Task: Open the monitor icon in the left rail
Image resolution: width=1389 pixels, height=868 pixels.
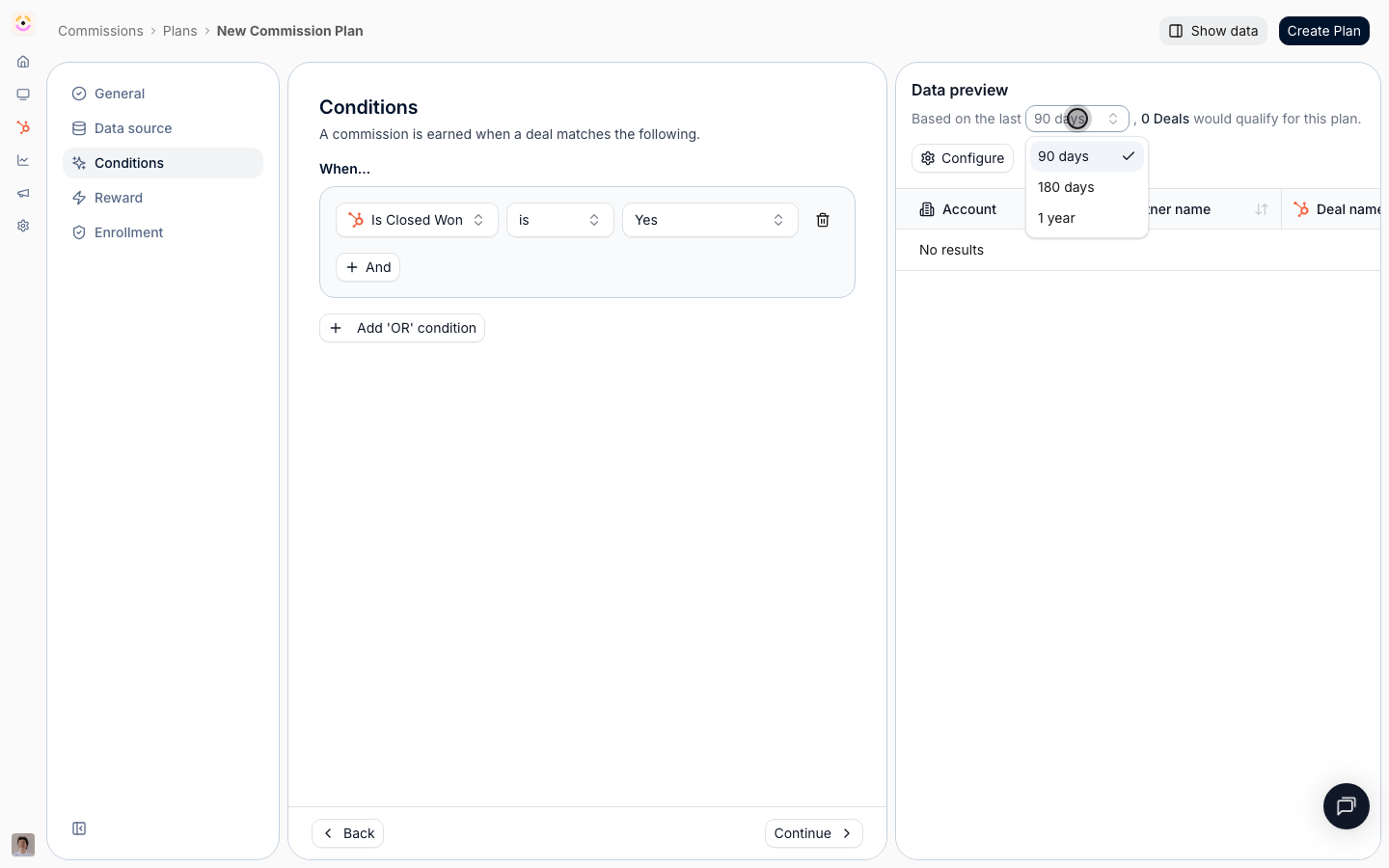Action: coord(23,95)
